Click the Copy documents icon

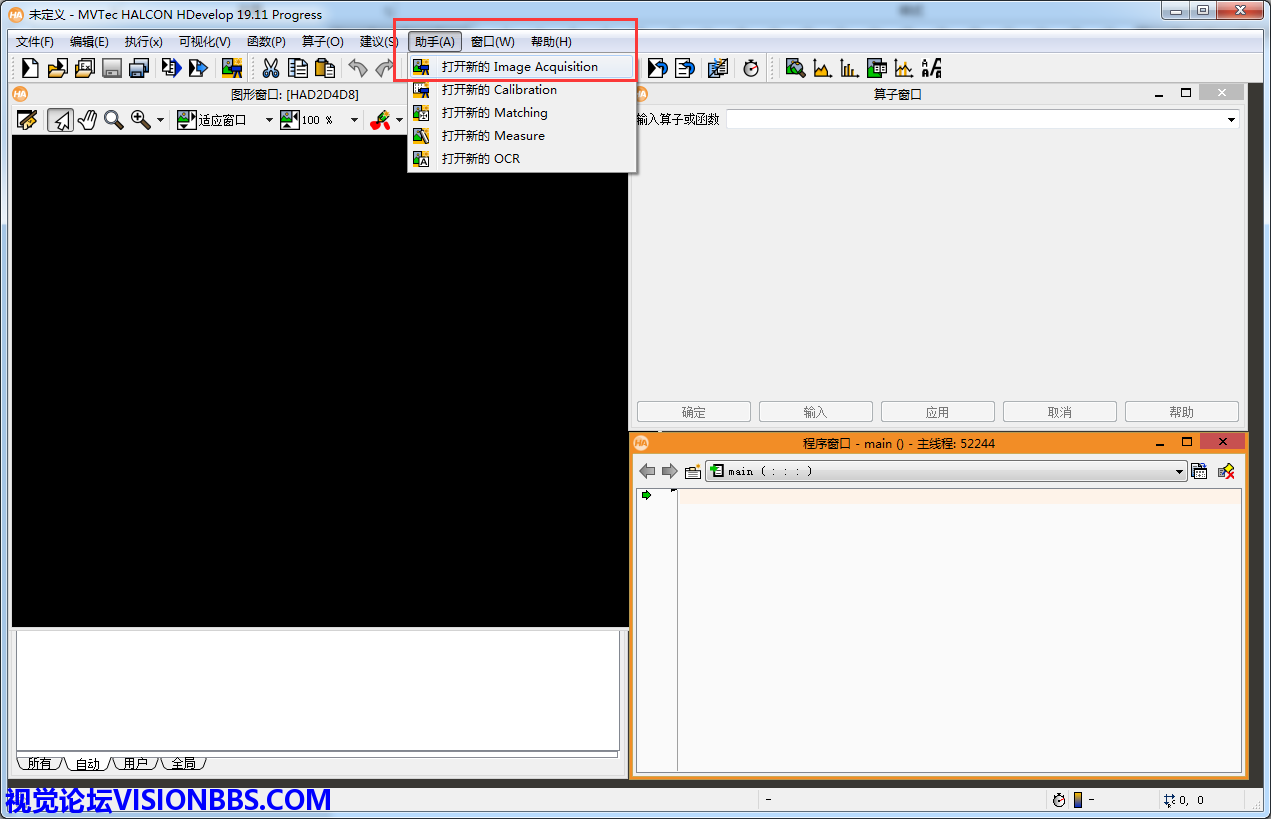[297, 68]
